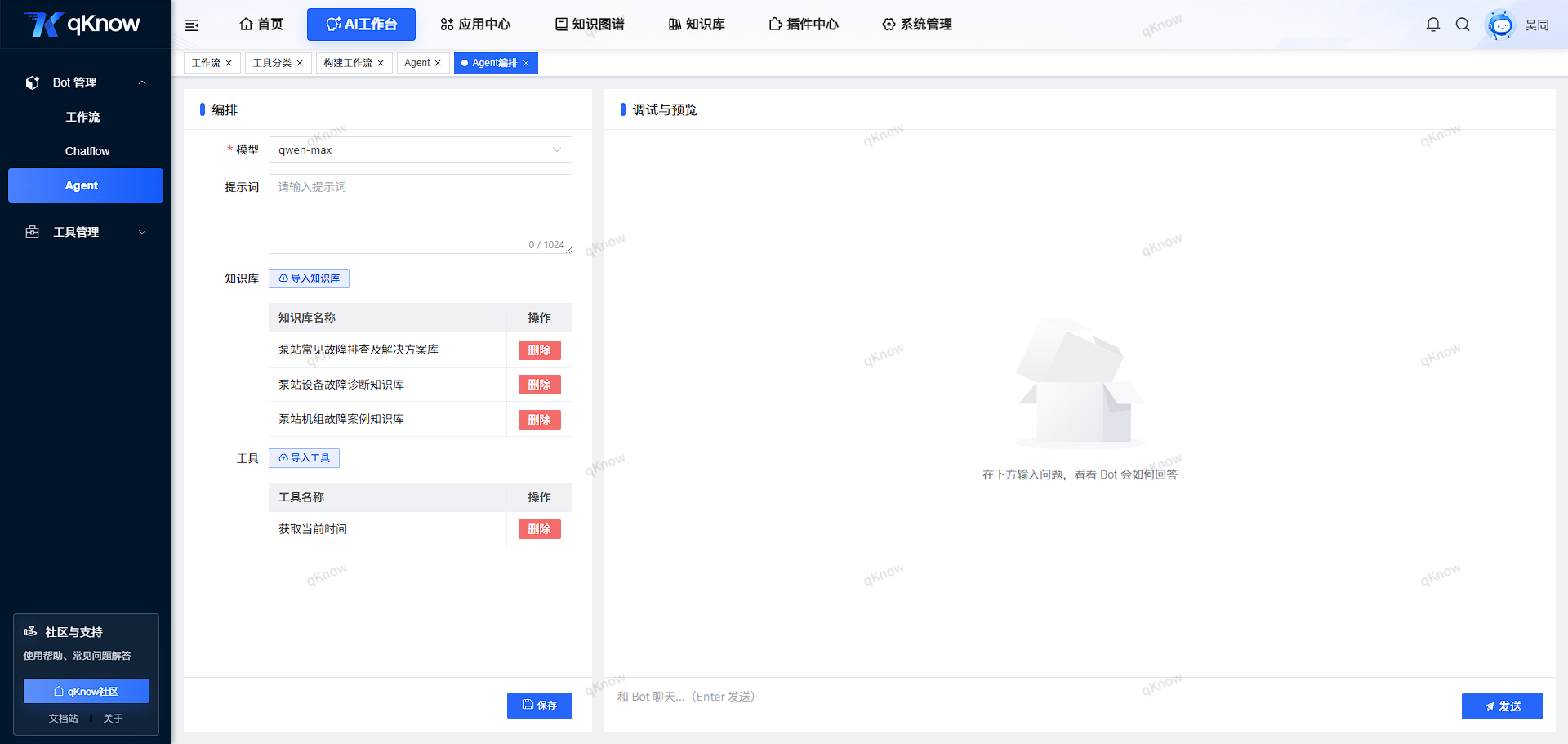
Task: Collapse the Bot 管理 sidebar group
Action: click(x=142, y=82)
